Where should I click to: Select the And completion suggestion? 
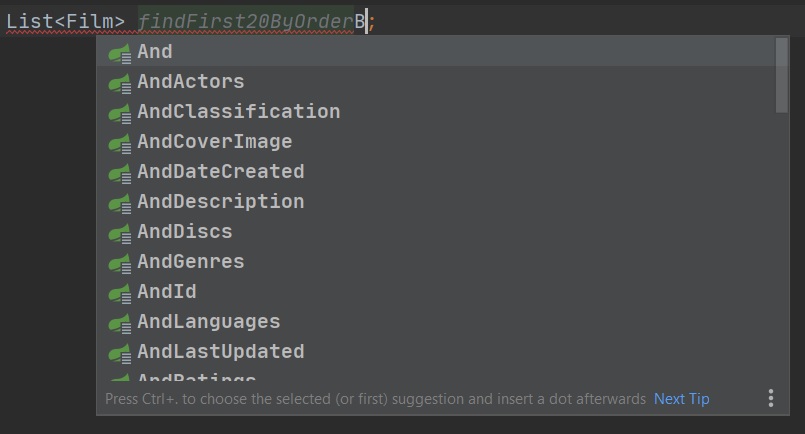click(155, 52)
